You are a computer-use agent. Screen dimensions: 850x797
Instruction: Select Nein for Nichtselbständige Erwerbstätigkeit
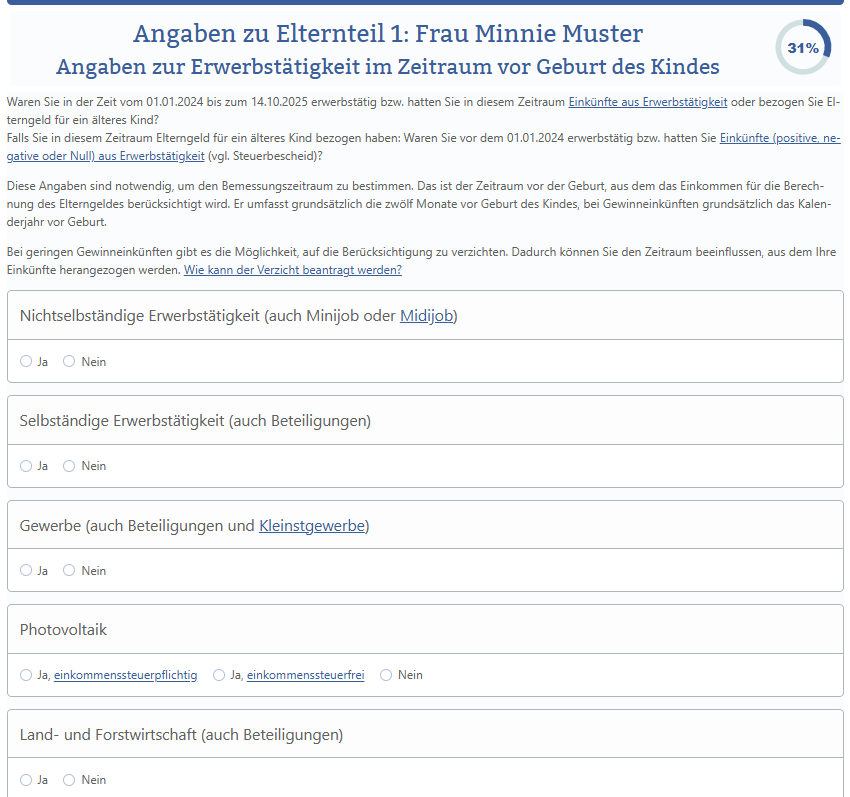pyautogui.click(x=69, y=361)
